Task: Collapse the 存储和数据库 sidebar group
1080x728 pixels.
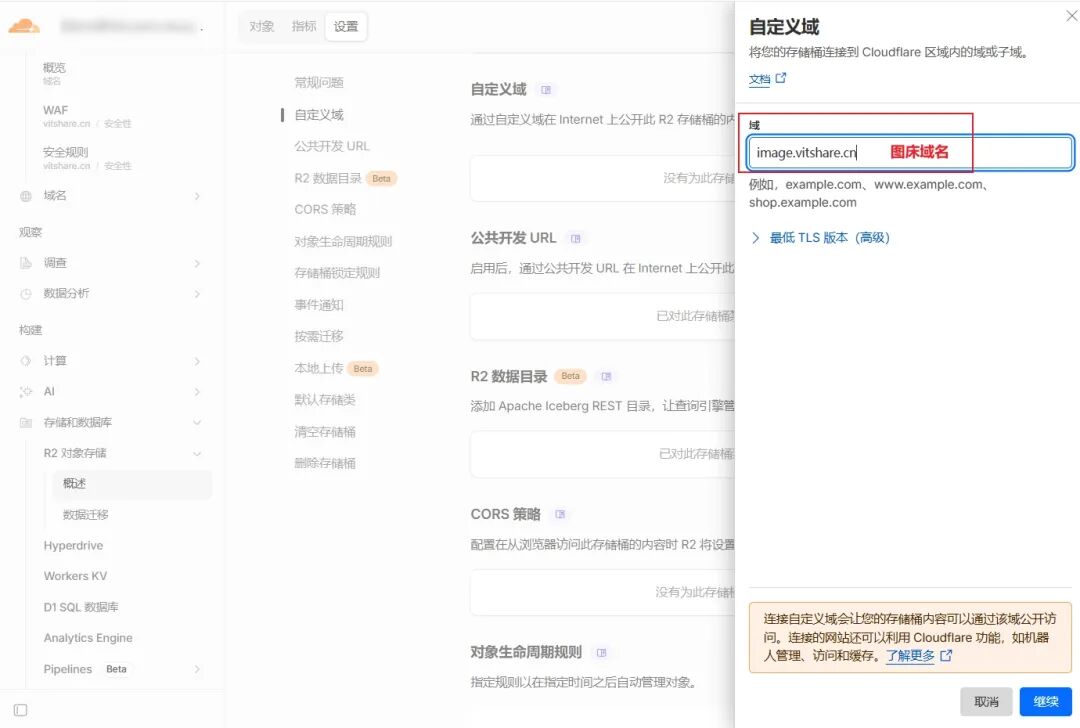Action: (197, 422)
